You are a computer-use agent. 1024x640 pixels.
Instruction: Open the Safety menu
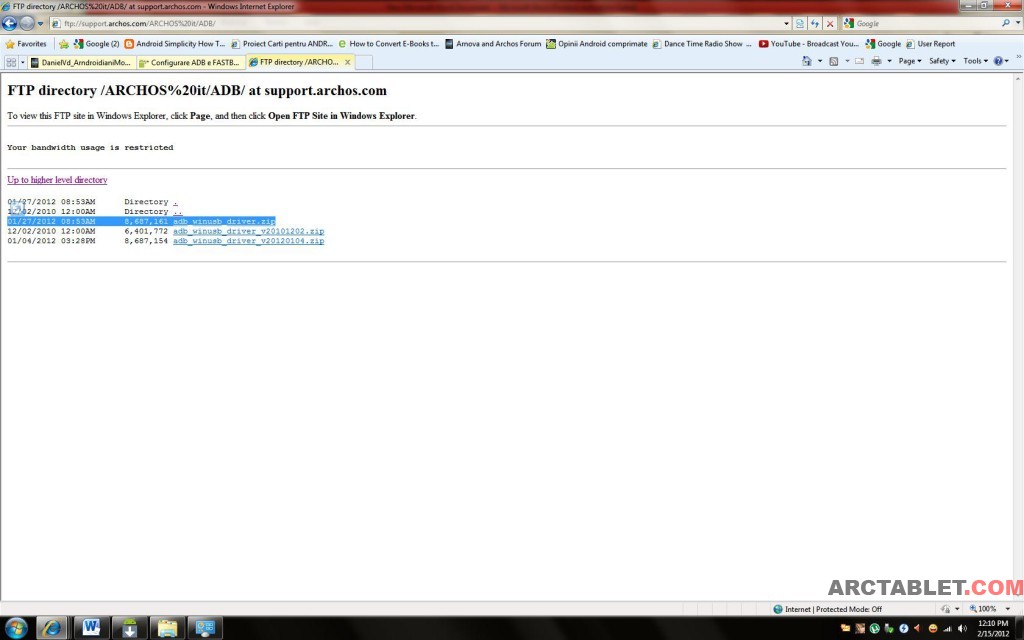pos(942,61)
